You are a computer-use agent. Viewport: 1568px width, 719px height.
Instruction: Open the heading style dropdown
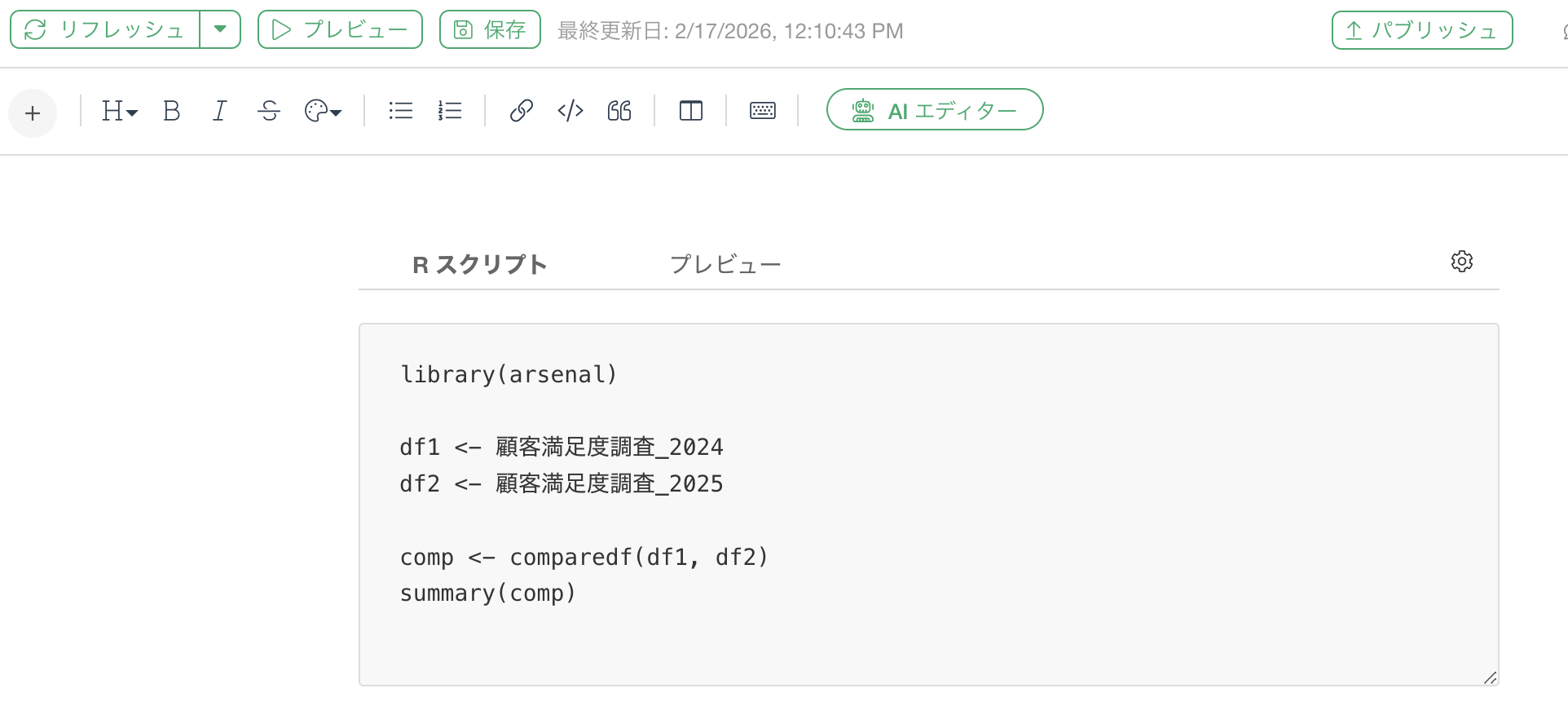coord(119,111)
